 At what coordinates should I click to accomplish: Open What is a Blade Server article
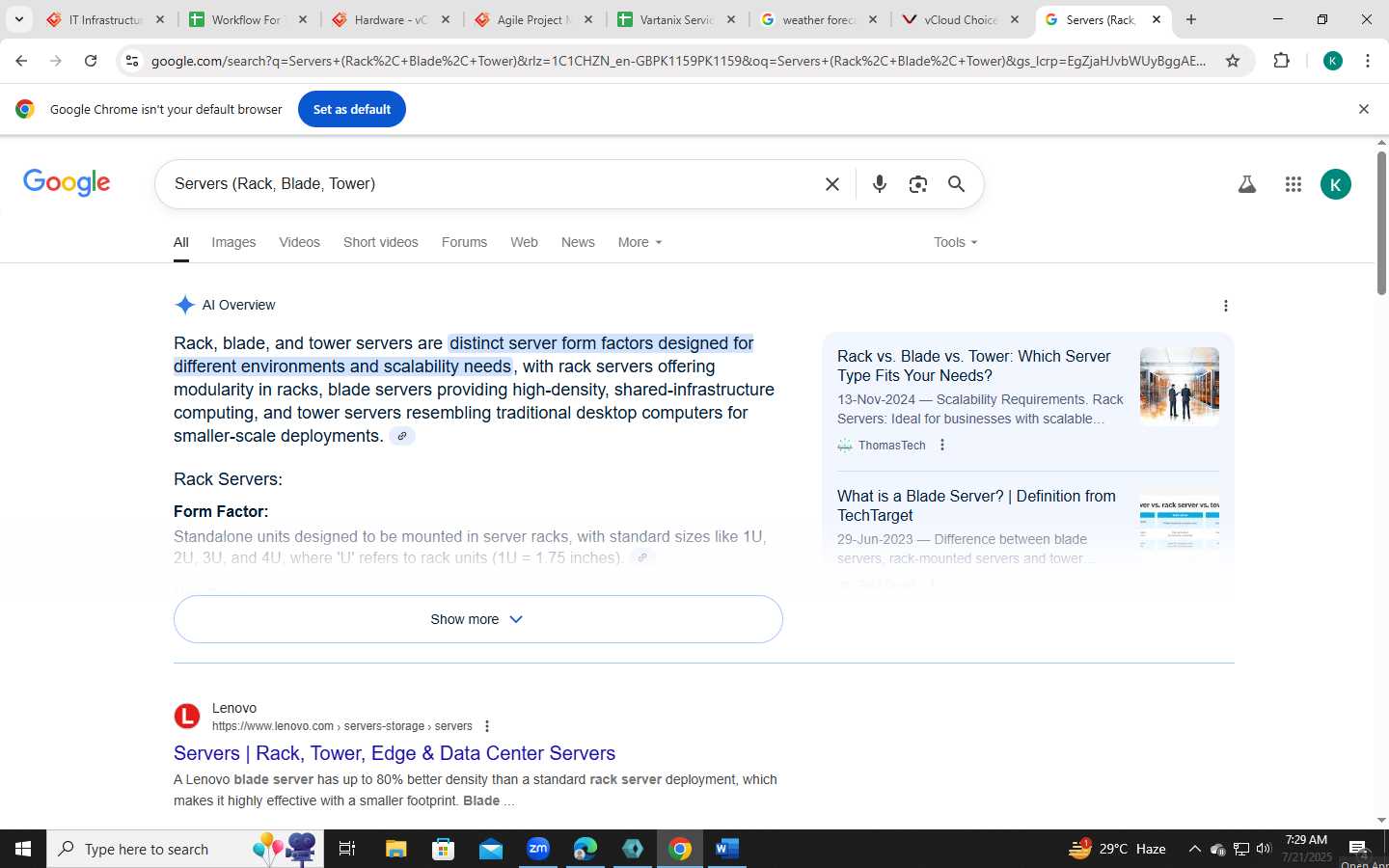pos(976,505)
